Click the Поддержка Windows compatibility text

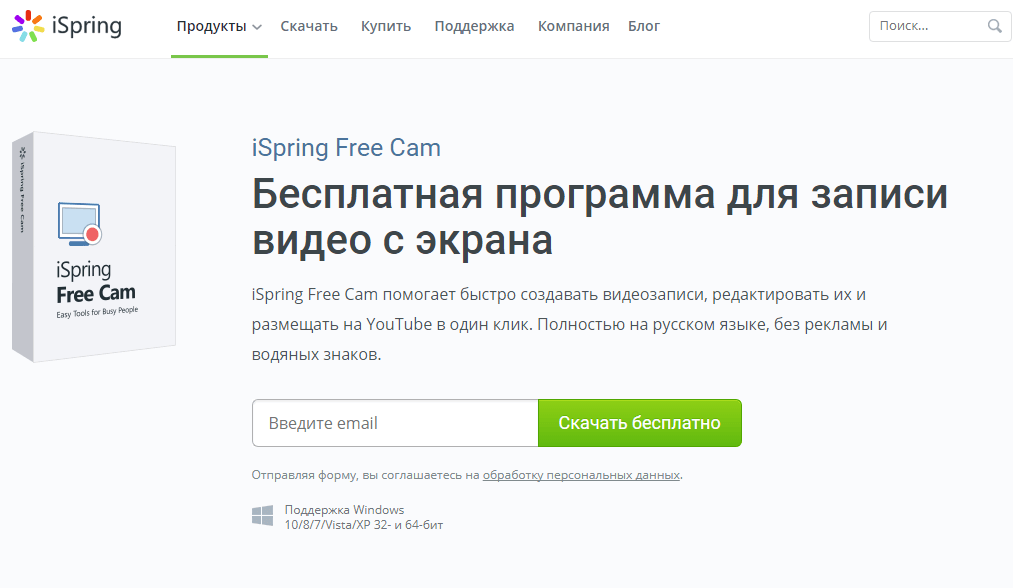(364, 517)
